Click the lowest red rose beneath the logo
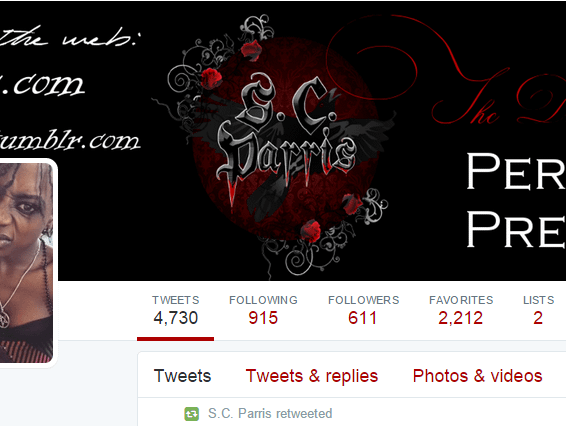This screenshot has width=566, height=426. tap(310, 231)
